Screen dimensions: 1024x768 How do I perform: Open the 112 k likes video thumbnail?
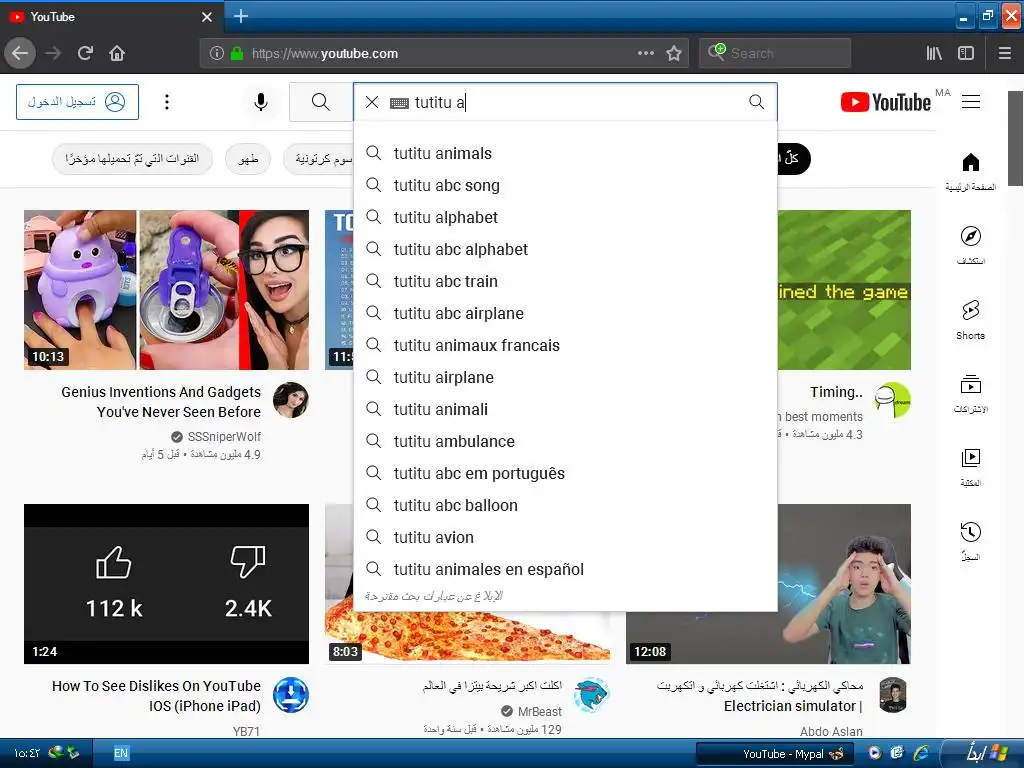click(167, 584)
